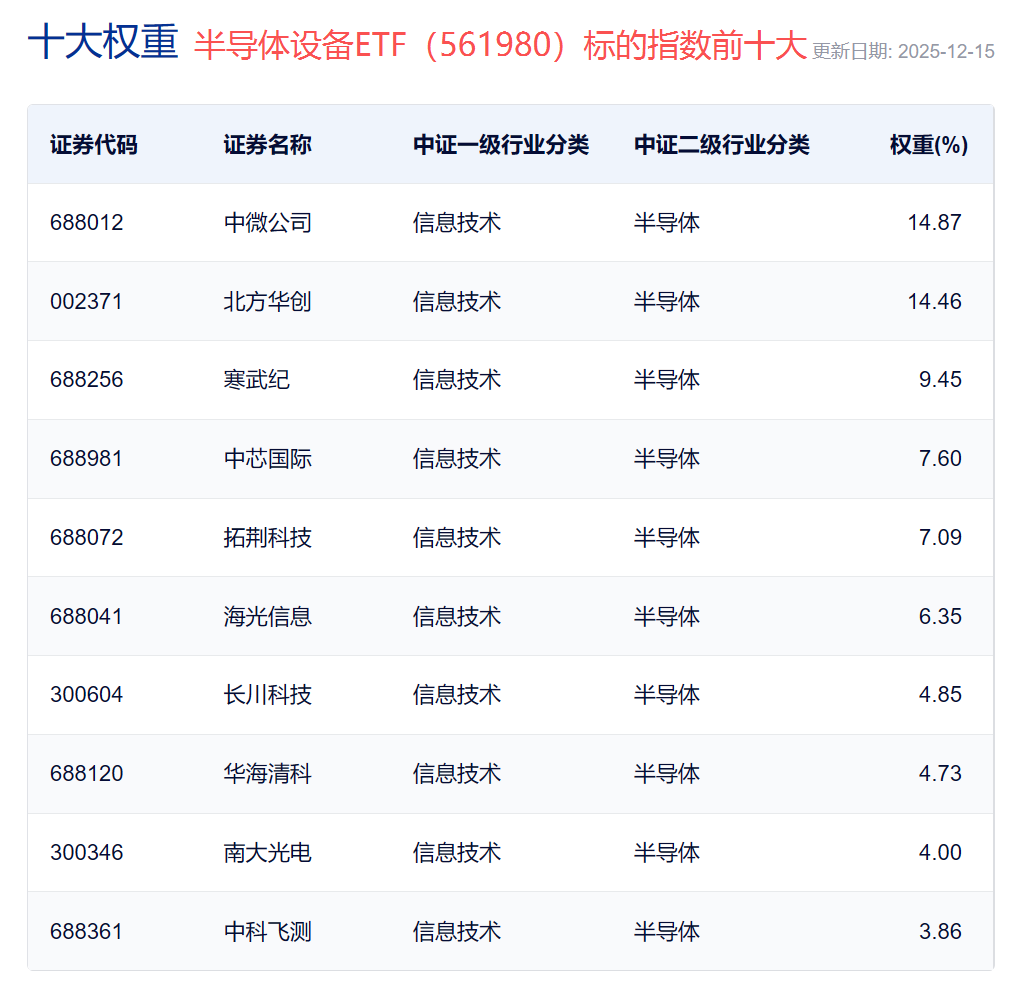Image resolution: width=1014 pixels, height=982 pixels.
Task: Click 半导体 in the 南大光电 row
Action: point(667,853)
